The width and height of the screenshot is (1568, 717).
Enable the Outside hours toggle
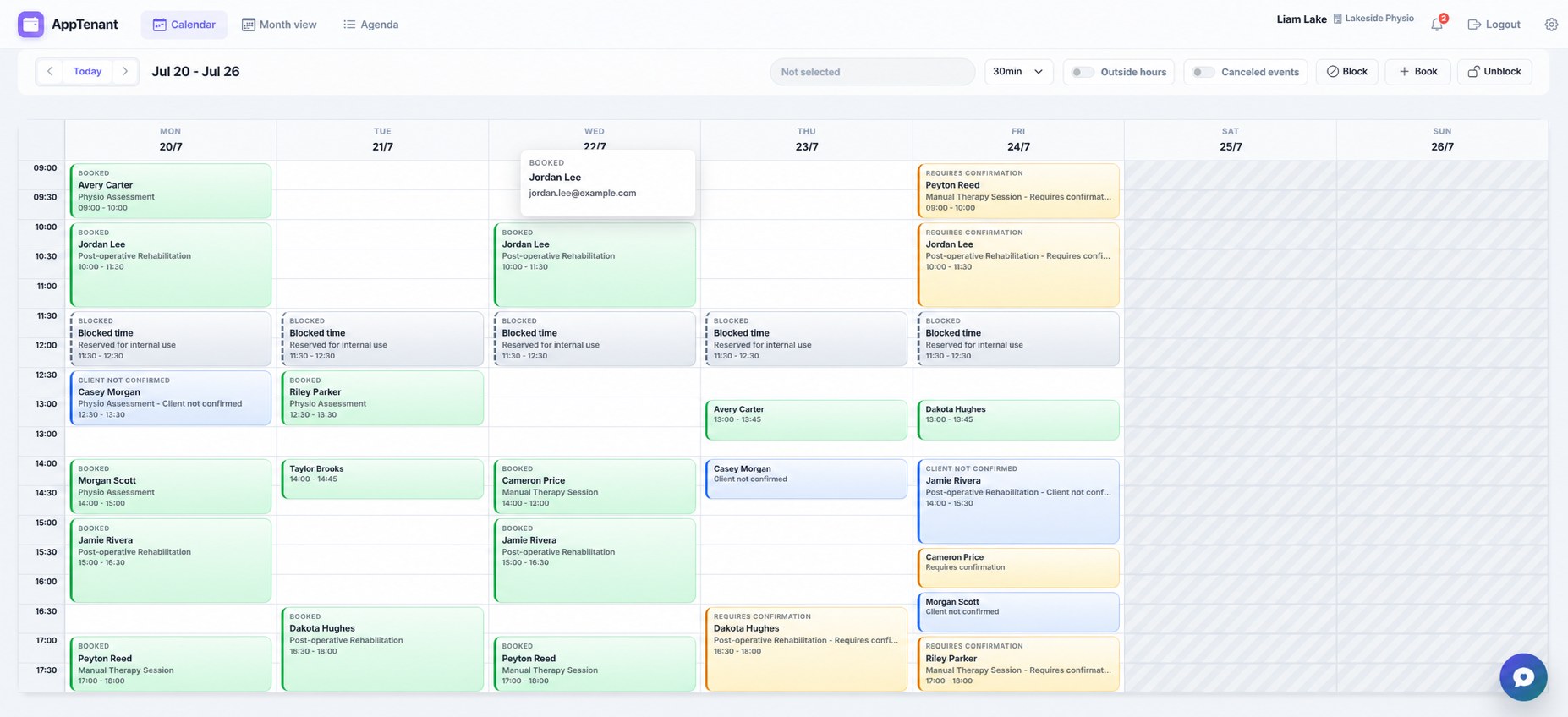point(1083,72)
